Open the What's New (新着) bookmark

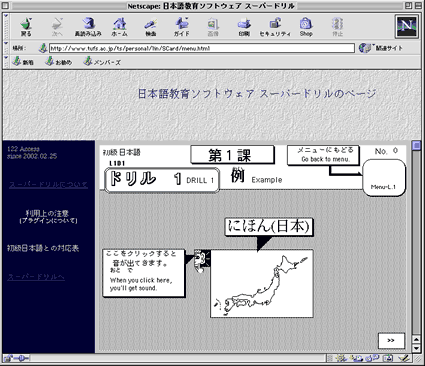(x=23, y=62)
